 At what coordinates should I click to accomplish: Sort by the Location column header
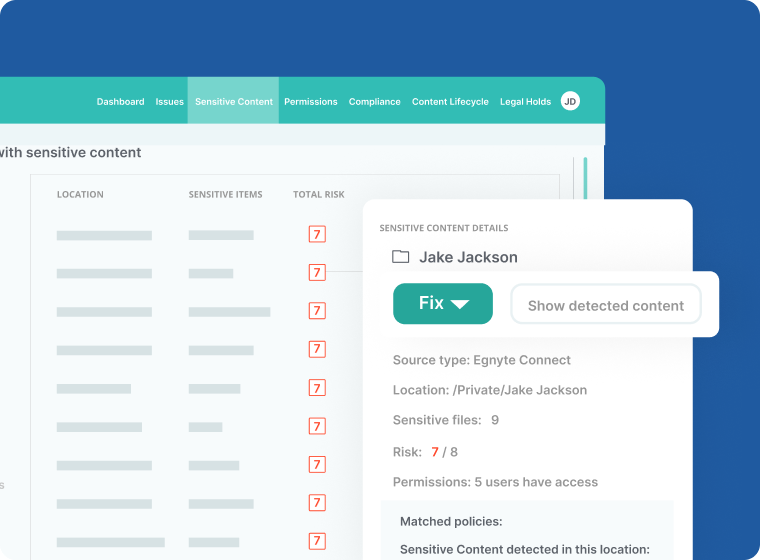pyautogui.click(x=80, y=195)
